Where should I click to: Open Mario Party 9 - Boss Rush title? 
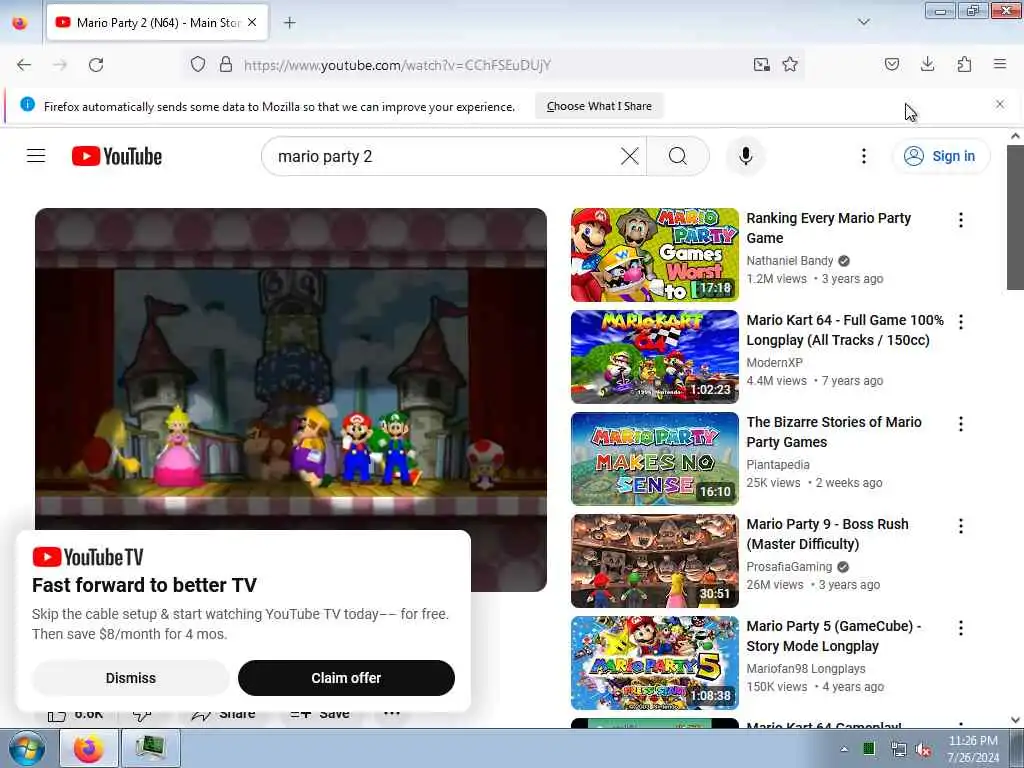point(827,534)
